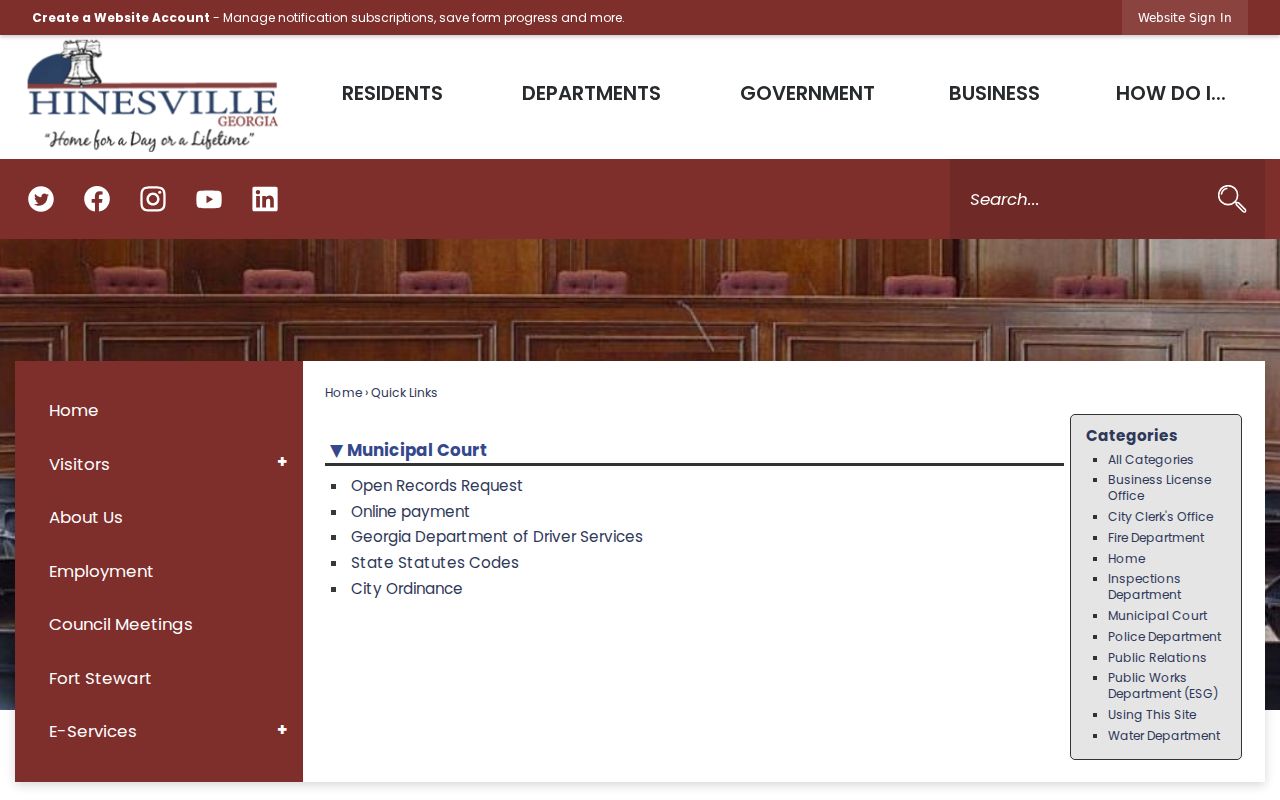Open the Business menu

coord(994,93)
